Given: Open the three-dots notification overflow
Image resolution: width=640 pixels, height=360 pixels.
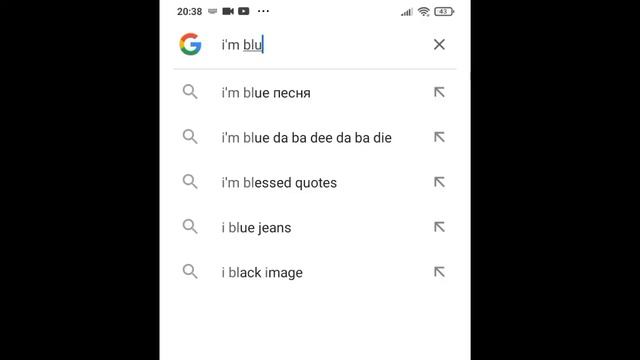Looking at the screenshot, I should pyautogui.click(x=263, y=11).
